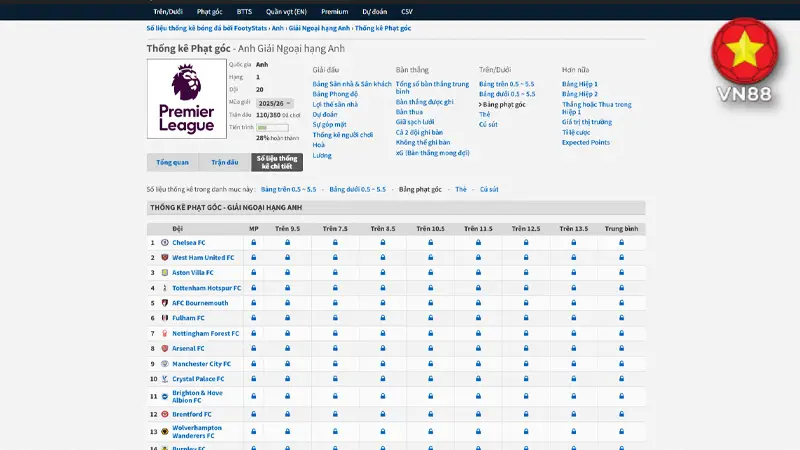Open the Trên/Dưới top navigation menu
Viewport: 800px width, 450px height.
pos(167,11)
